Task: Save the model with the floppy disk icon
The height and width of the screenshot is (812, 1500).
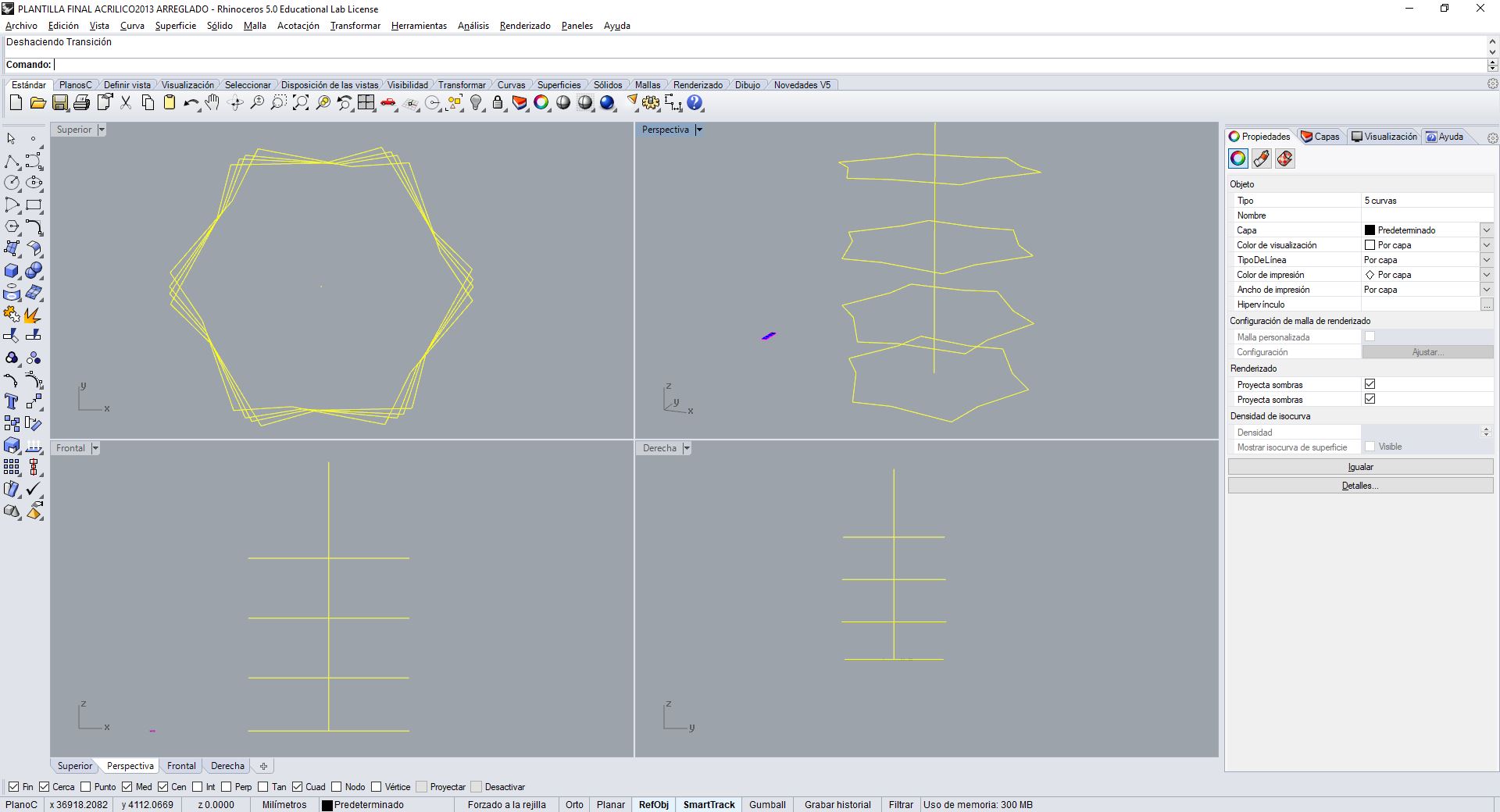Action: pyautogui.click(x=59, y=102)
